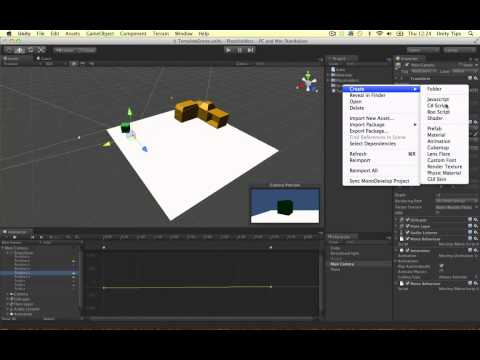This screenshot has height=360, width=480.
Task: Toggle the Flare Layer component checkbox
Action: point(407,226)
